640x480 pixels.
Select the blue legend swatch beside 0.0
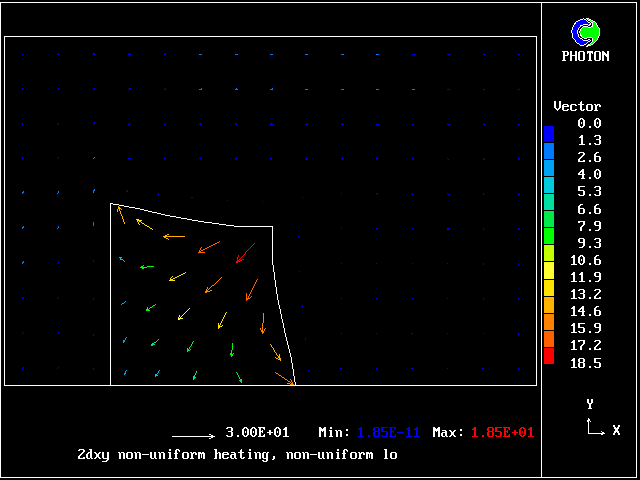coord(549,132)
